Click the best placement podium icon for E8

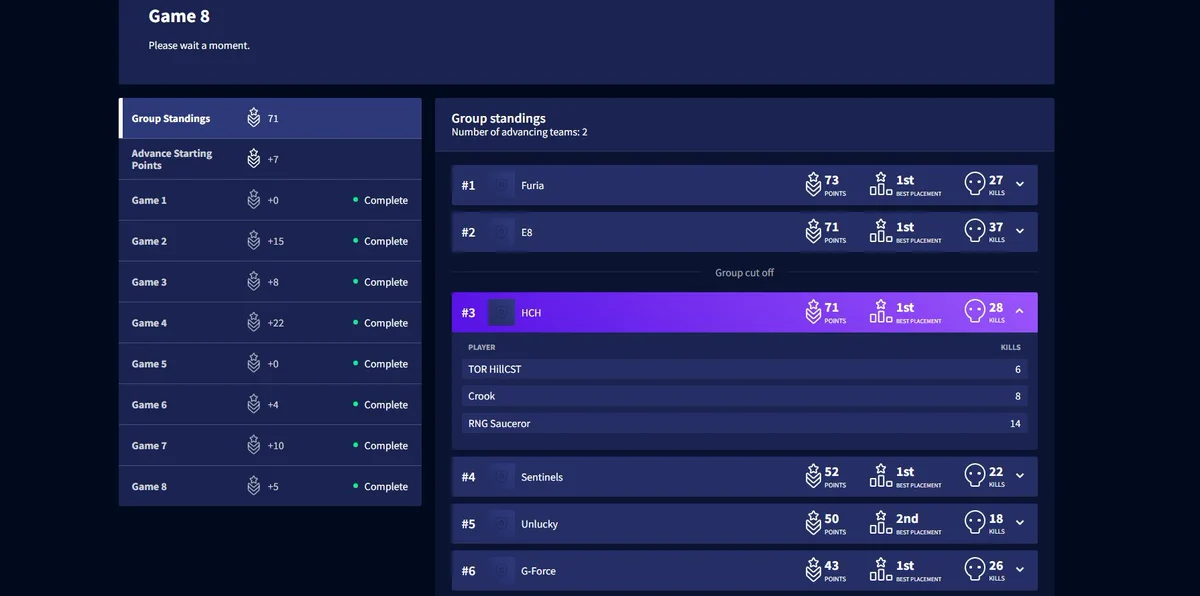tap(881, 232)
